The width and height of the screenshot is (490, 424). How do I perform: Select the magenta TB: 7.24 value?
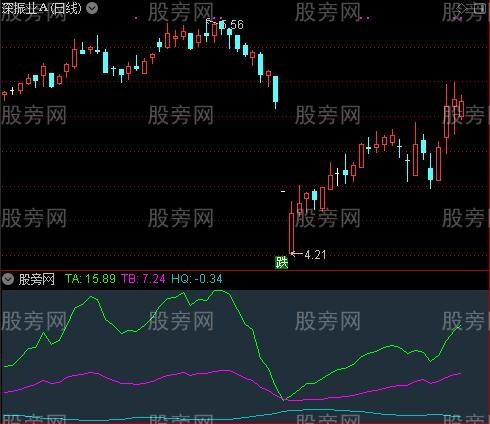click(x=143, y=279)
